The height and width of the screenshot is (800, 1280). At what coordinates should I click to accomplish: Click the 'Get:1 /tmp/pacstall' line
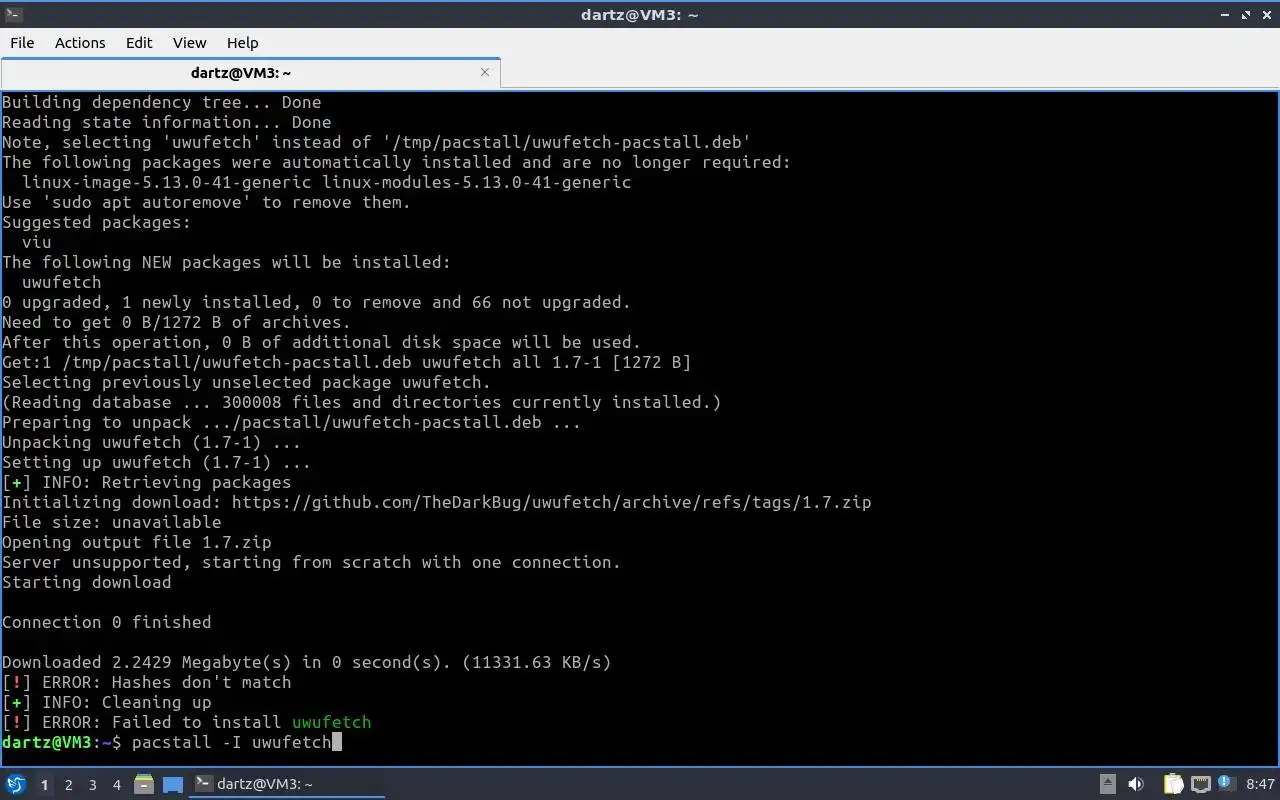coord(347,362)
